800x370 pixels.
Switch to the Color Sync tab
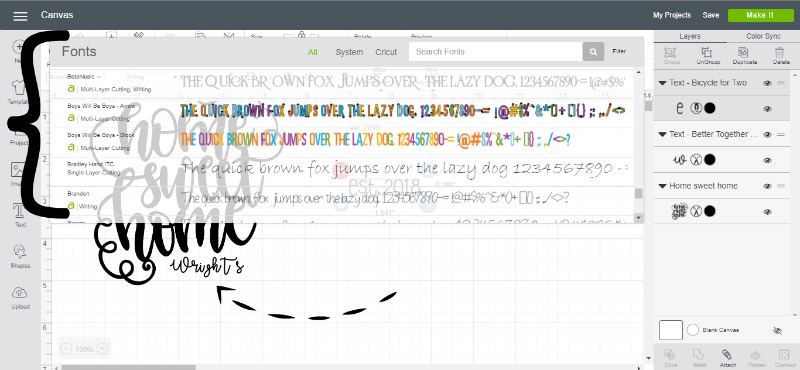click(x=763, y=36)
